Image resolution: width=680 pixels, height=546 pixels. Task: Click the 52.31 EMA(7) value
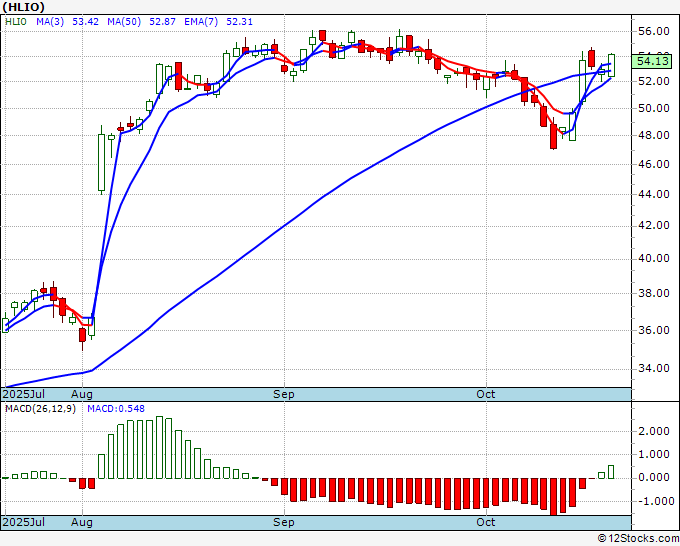pyautogui.click(x=239, y=22)
